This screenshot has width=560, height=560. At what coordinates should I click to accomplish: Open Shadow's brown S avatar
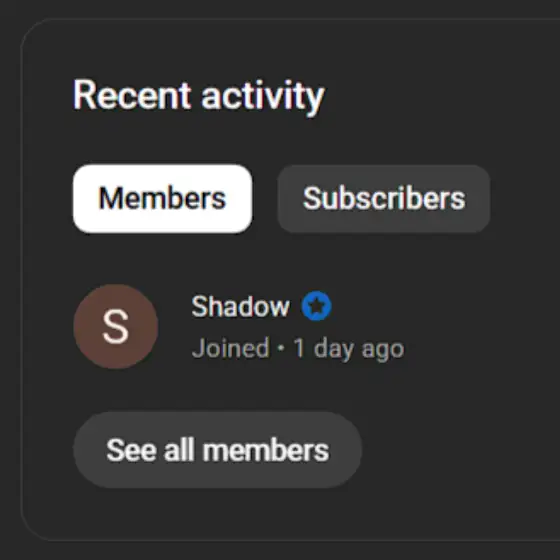coord(116,326)
